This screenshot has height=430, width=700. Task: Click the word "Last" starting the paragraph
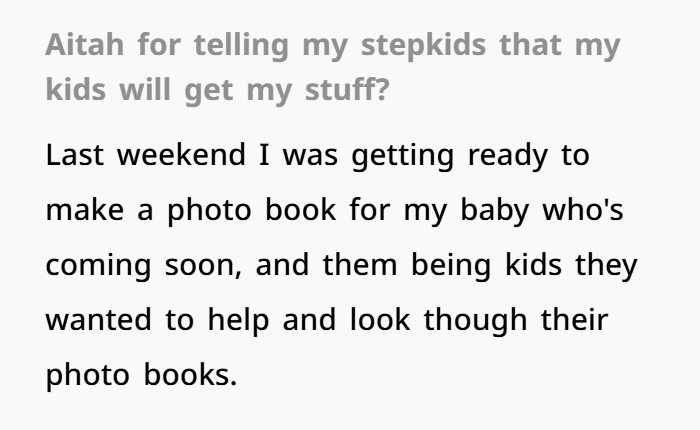click(75, 157)
